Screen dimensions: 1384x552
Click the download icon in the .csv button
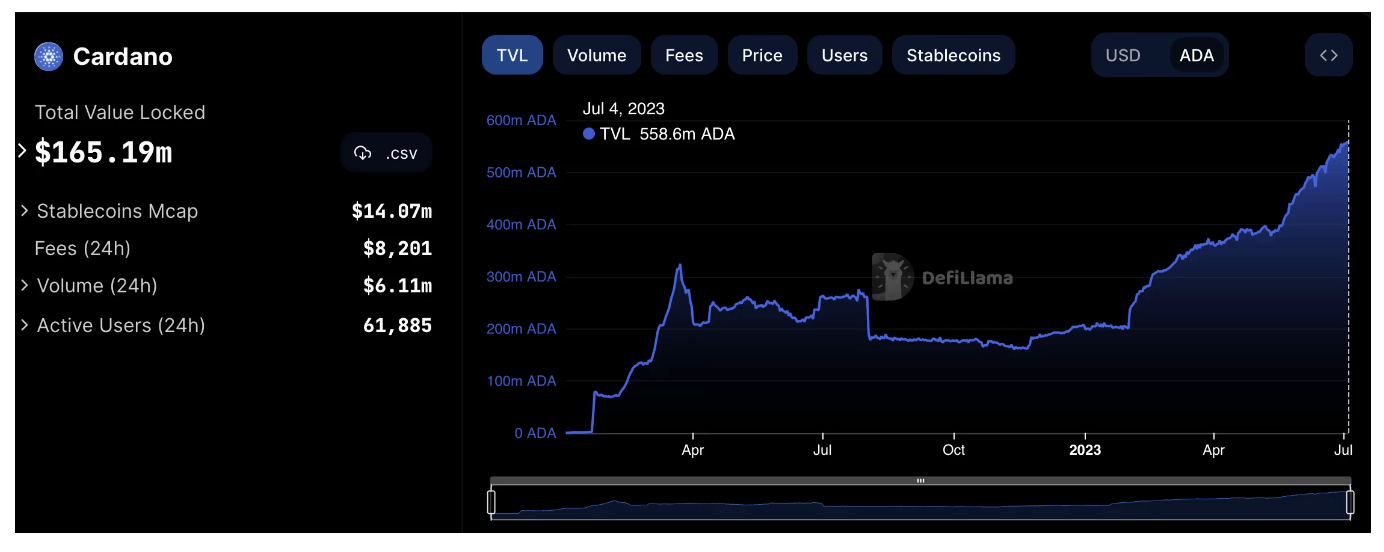click(363, 153)
